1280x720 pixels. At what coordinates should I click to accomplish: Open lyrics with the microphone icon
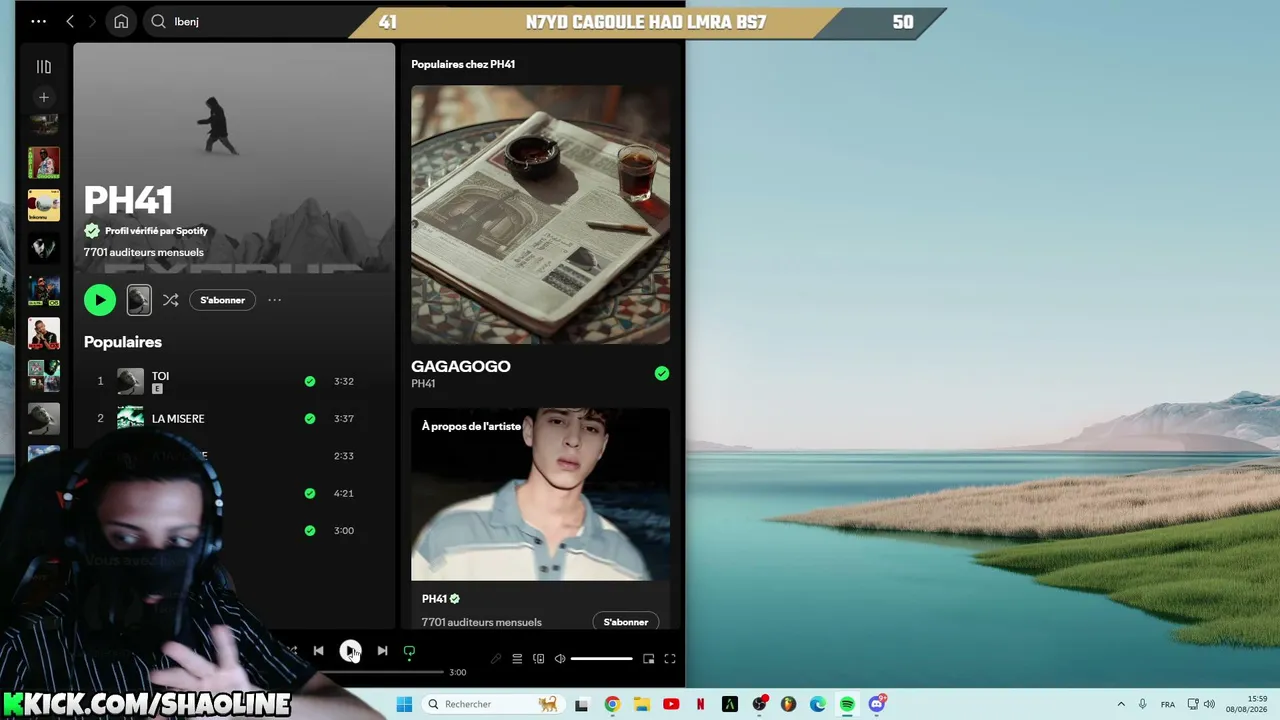point(495,659)
